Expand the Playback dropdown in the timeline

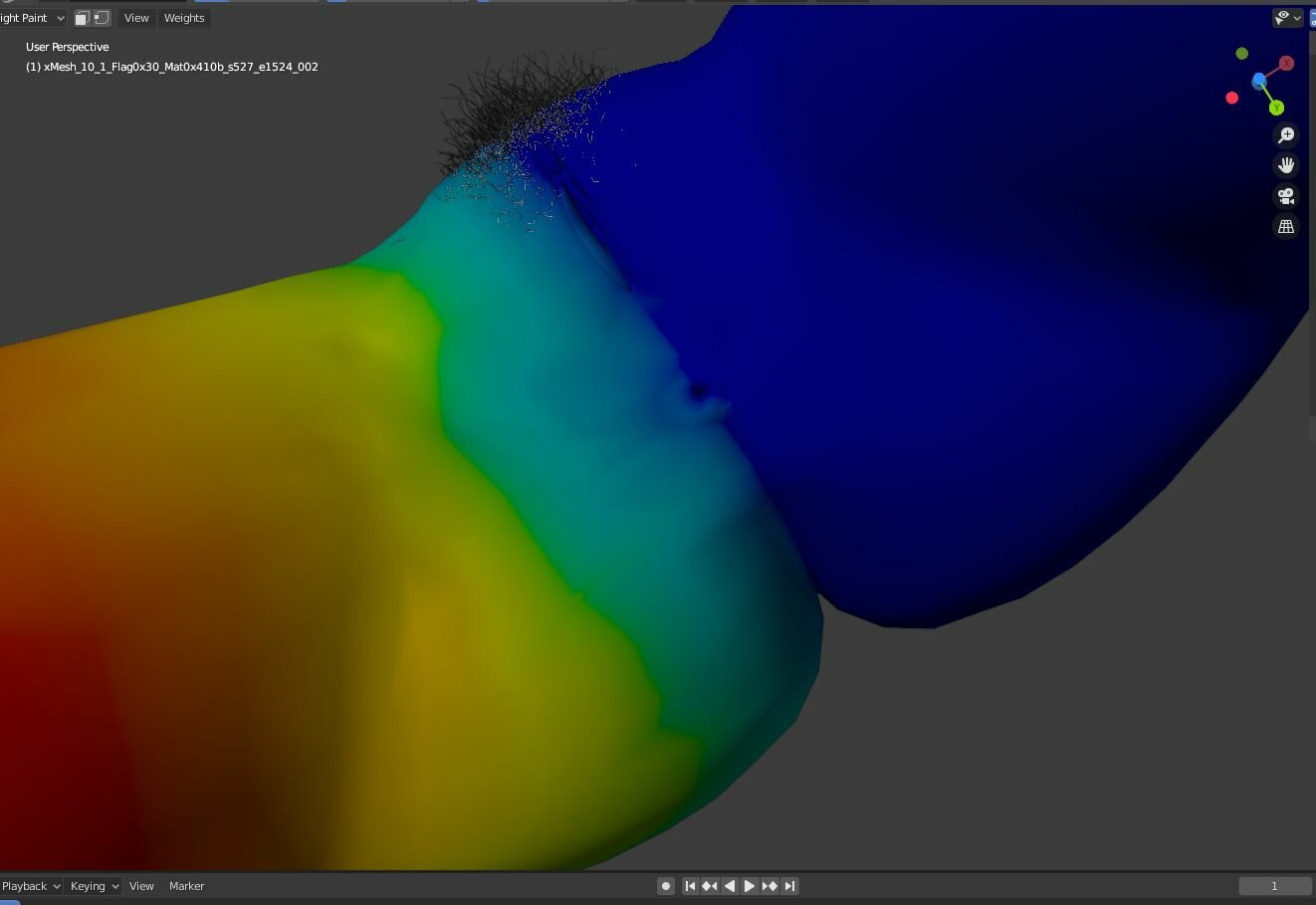(31, 886)
